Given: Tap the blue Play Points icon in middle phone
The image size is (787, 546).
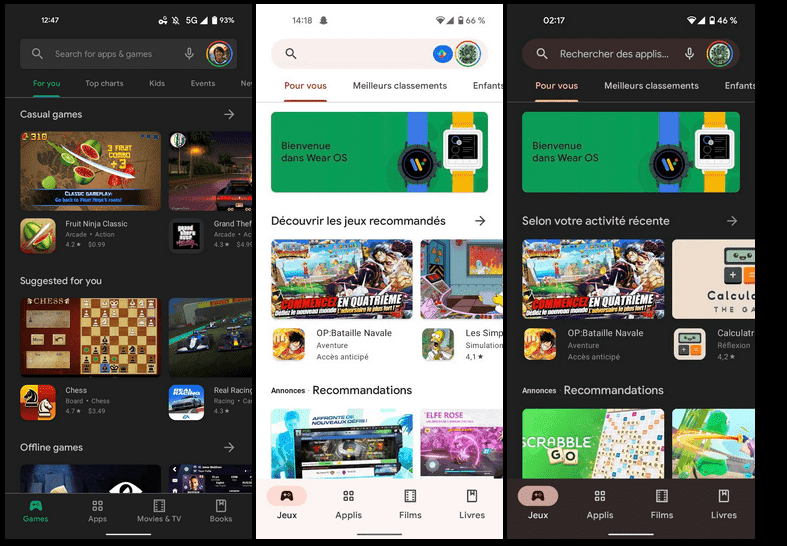Looking at the screenshot, I should pyautogui.click(x=443, y=54).
